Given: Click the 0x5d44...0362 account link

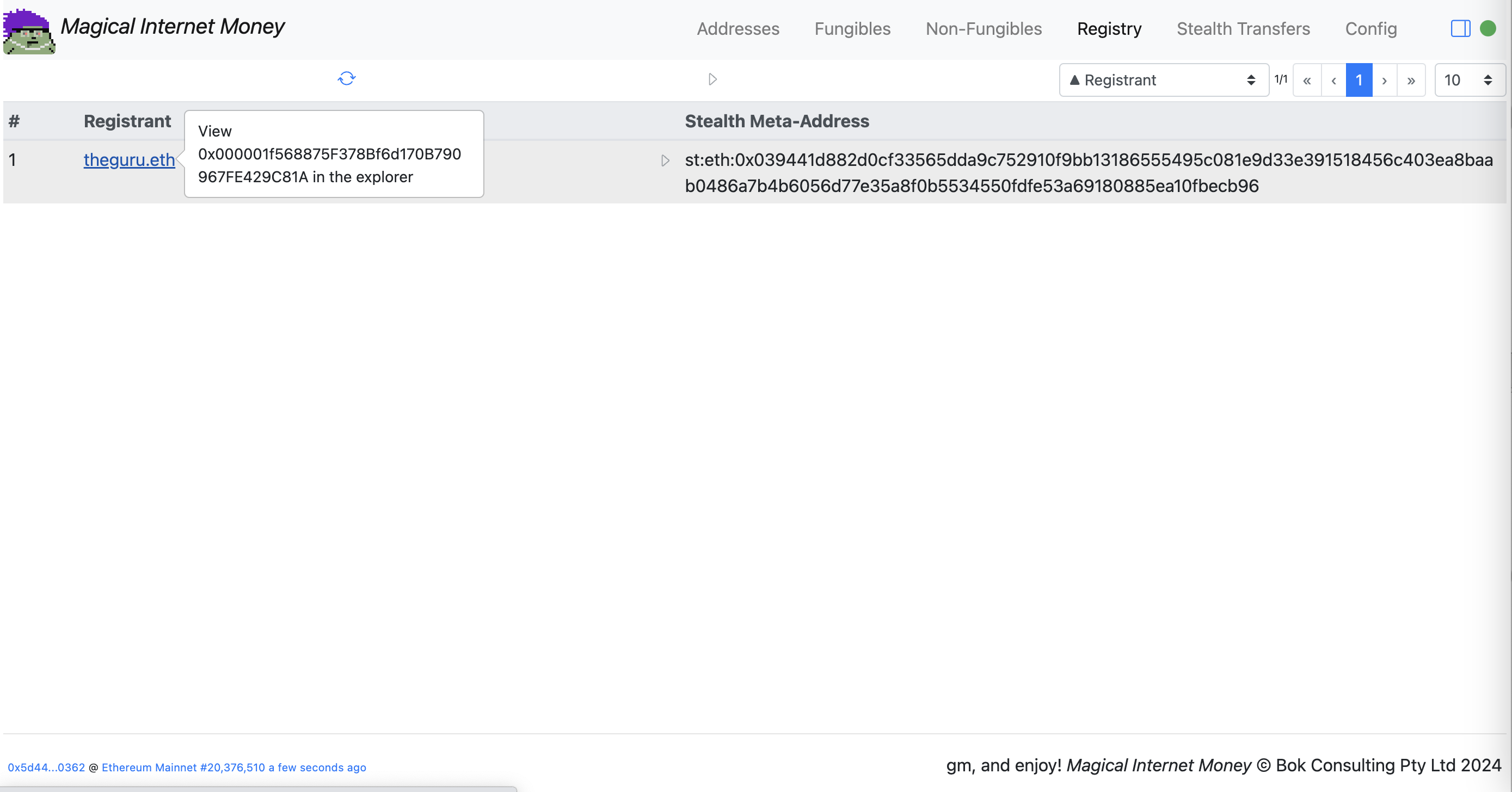Looking at the screenshot, I should [46, 768].
